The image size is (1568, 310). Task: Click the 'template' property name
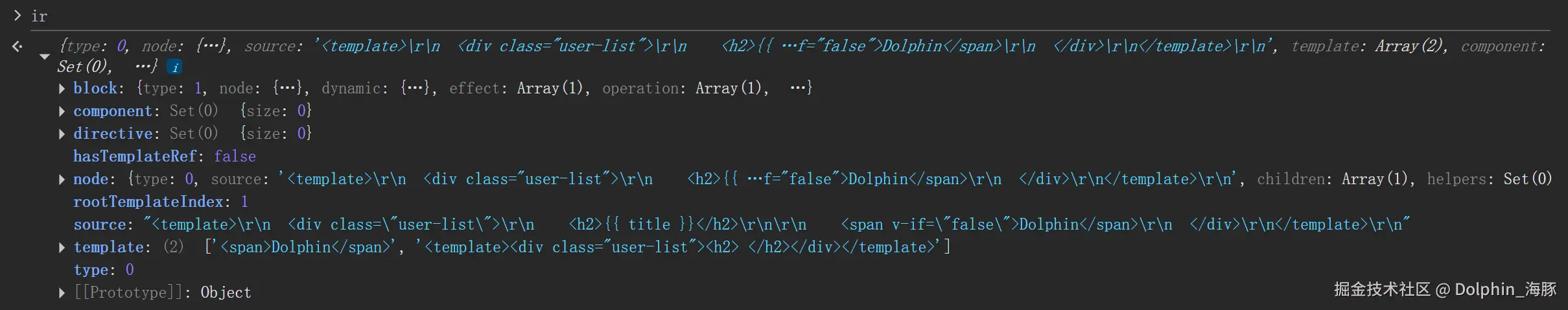coord(109,247)
